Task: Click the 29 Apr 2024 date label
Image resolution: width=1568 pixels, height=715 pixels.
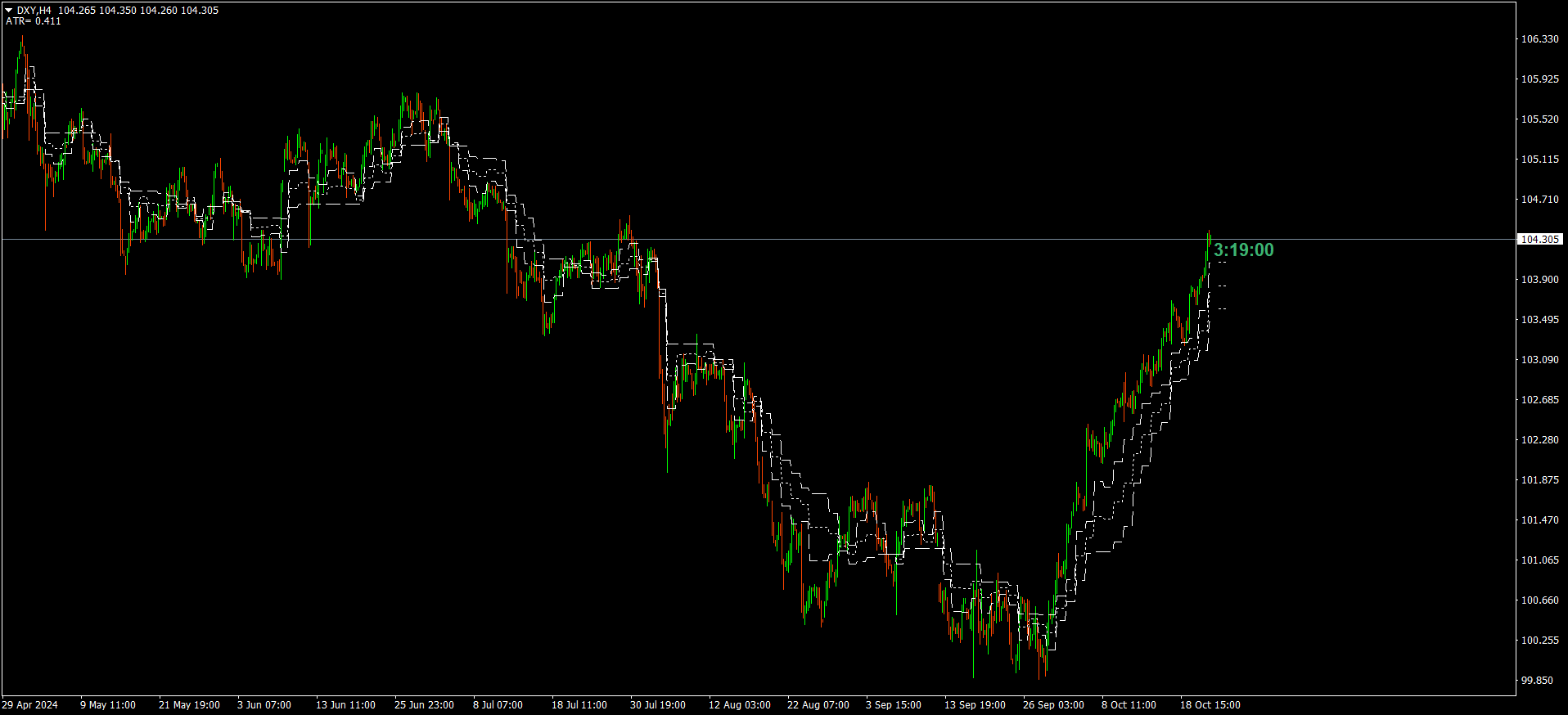Action: click(x=30, y=705)
